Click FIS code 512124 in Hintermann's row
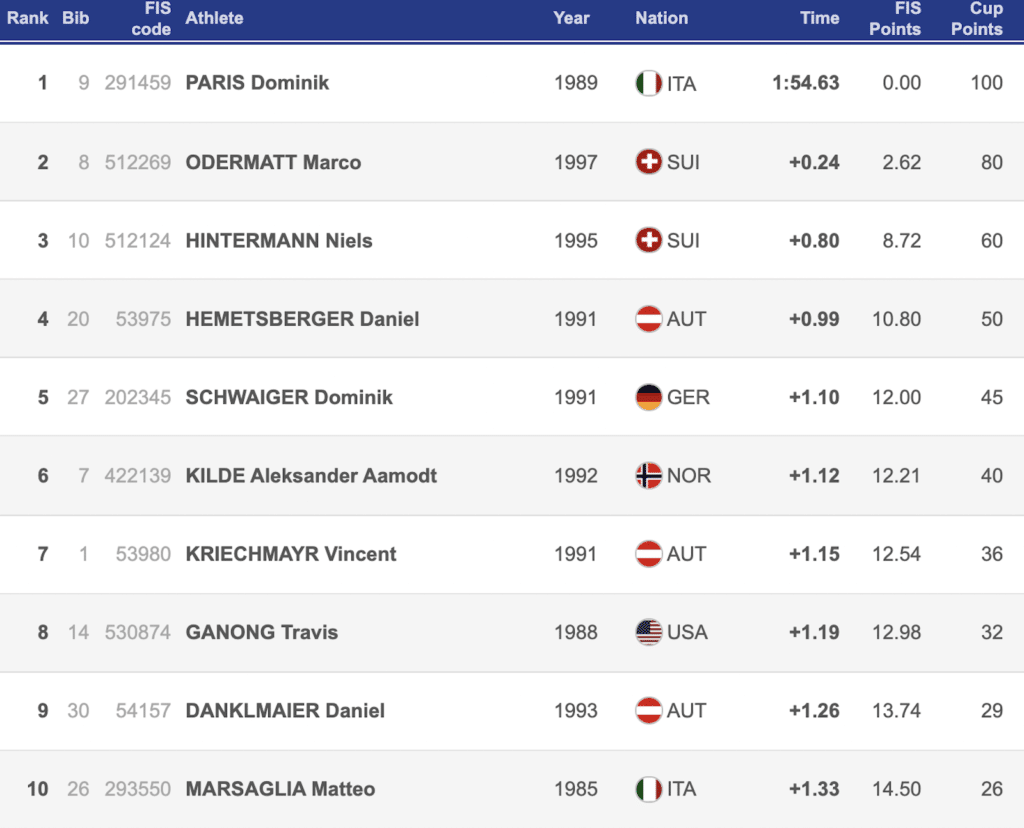 (138, 241)
